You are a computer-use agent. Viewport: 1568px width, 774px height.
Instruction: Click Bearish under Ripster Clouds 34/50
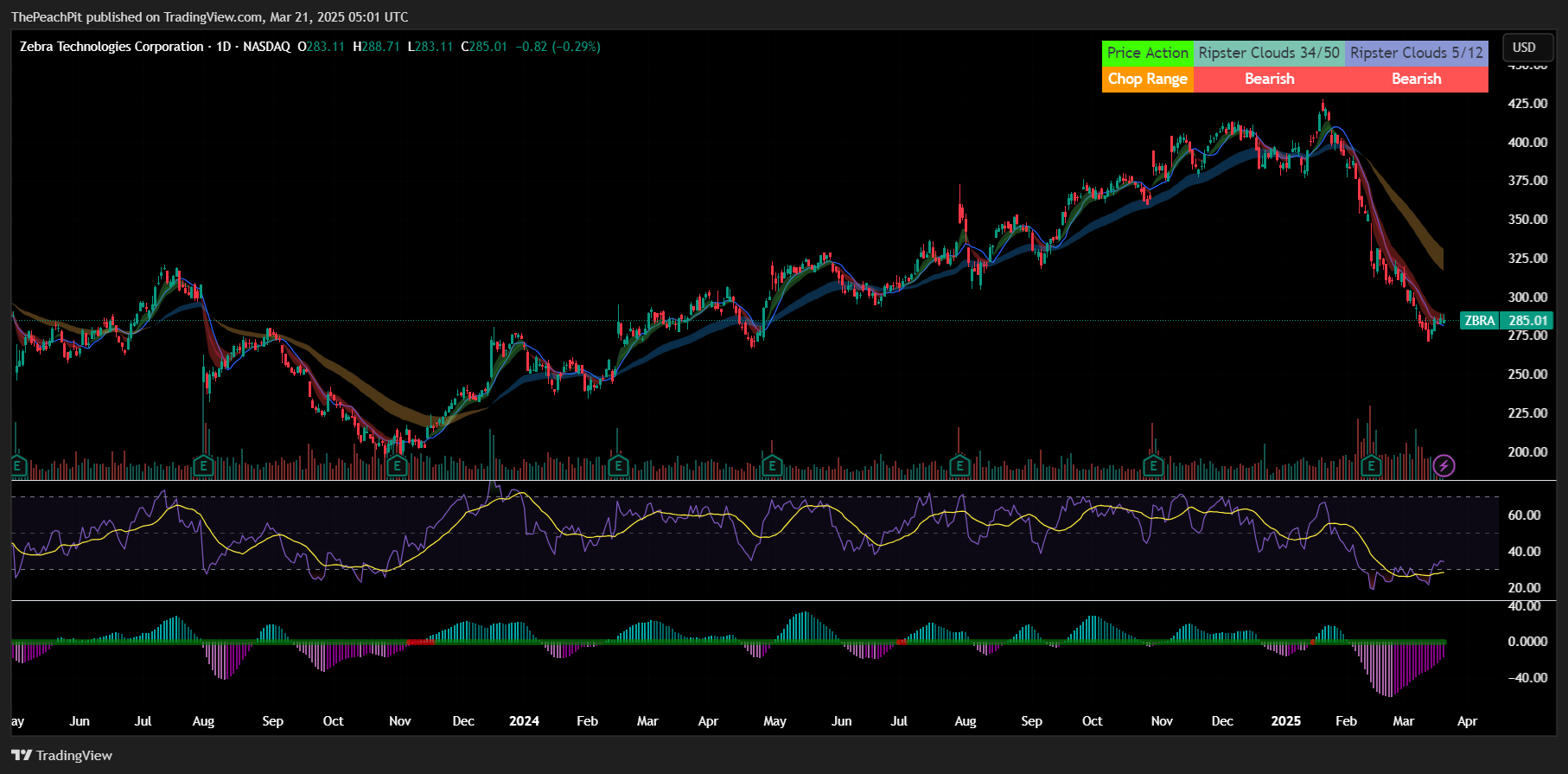click(1269, 79)
